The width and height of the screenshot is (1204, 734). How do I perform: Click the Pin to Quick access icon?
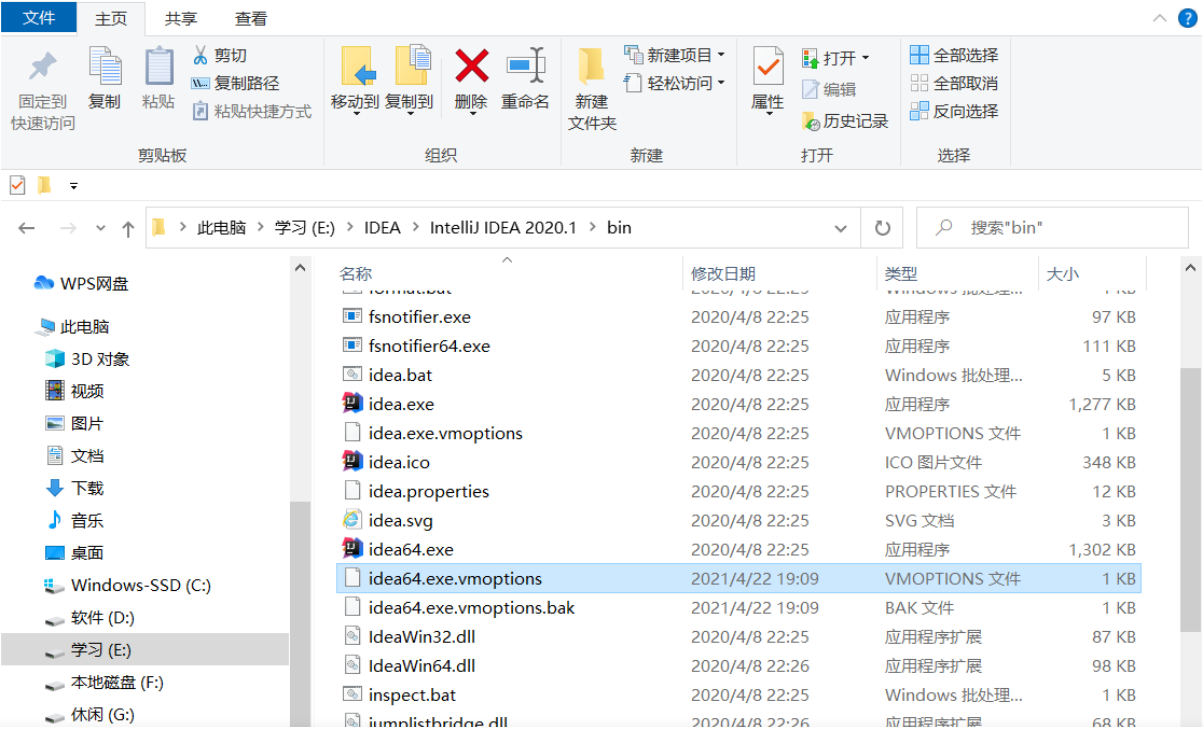(x=42, y=67)
